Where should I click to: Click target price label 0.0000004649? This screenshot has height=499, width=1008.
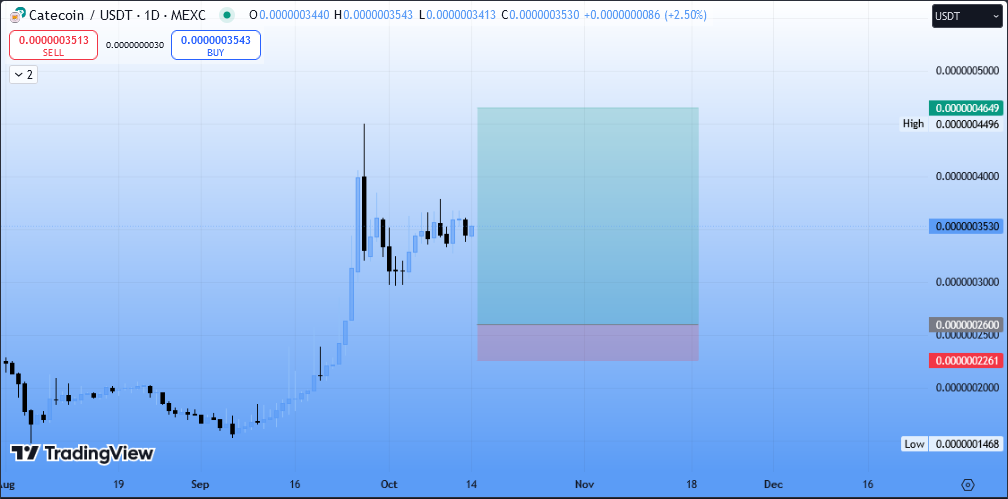coord(966,108)
